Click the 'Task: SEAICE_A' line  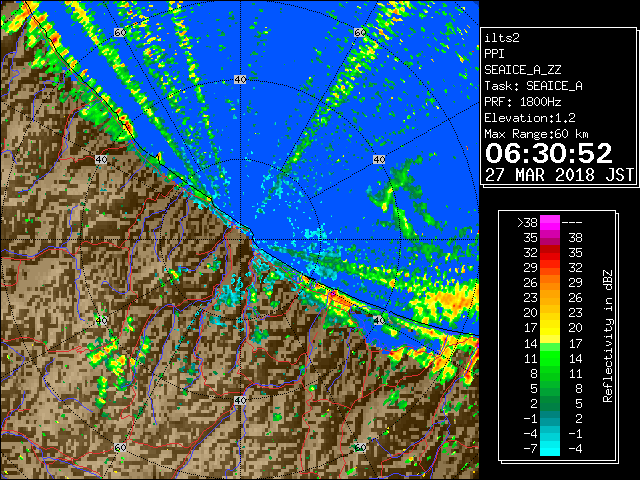coord(533,86)
